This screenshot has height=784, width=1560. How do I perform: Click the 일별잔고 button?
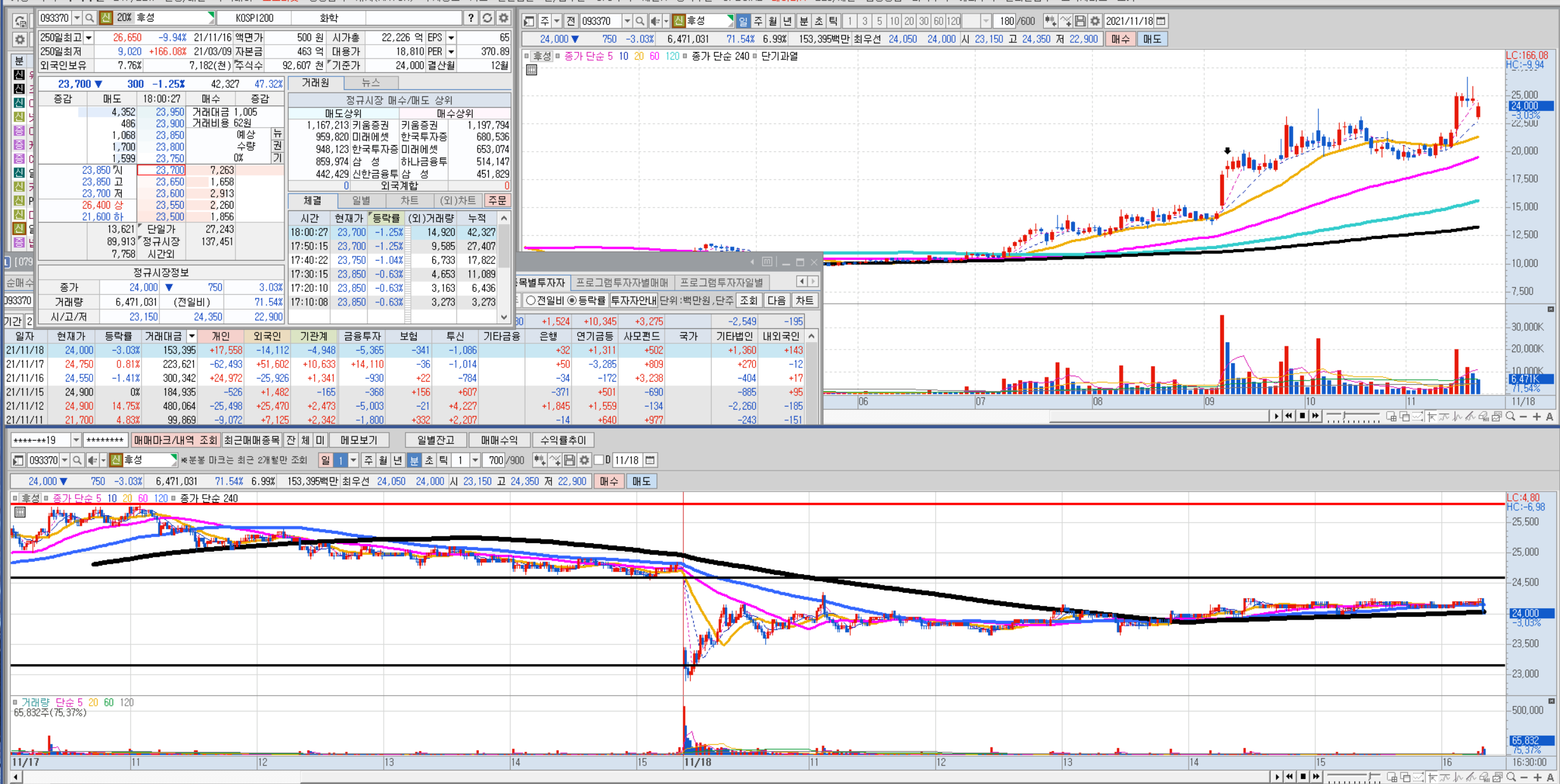pos(436,440)
